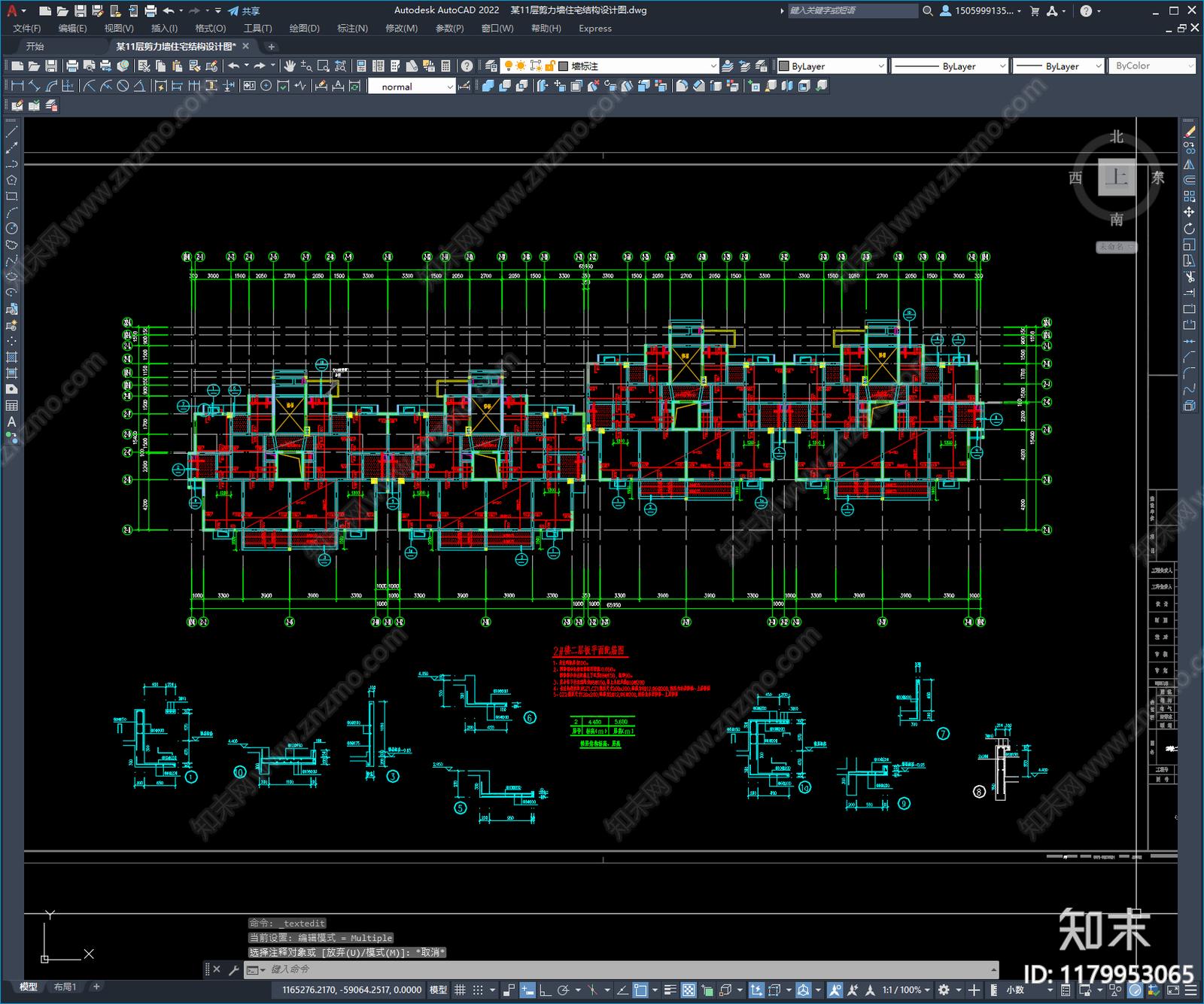Screen dimensions: 1204x1004
Task: Click the Plot (print) icon in toolbar
Action: pyautogui.click(x=72, y=66)
